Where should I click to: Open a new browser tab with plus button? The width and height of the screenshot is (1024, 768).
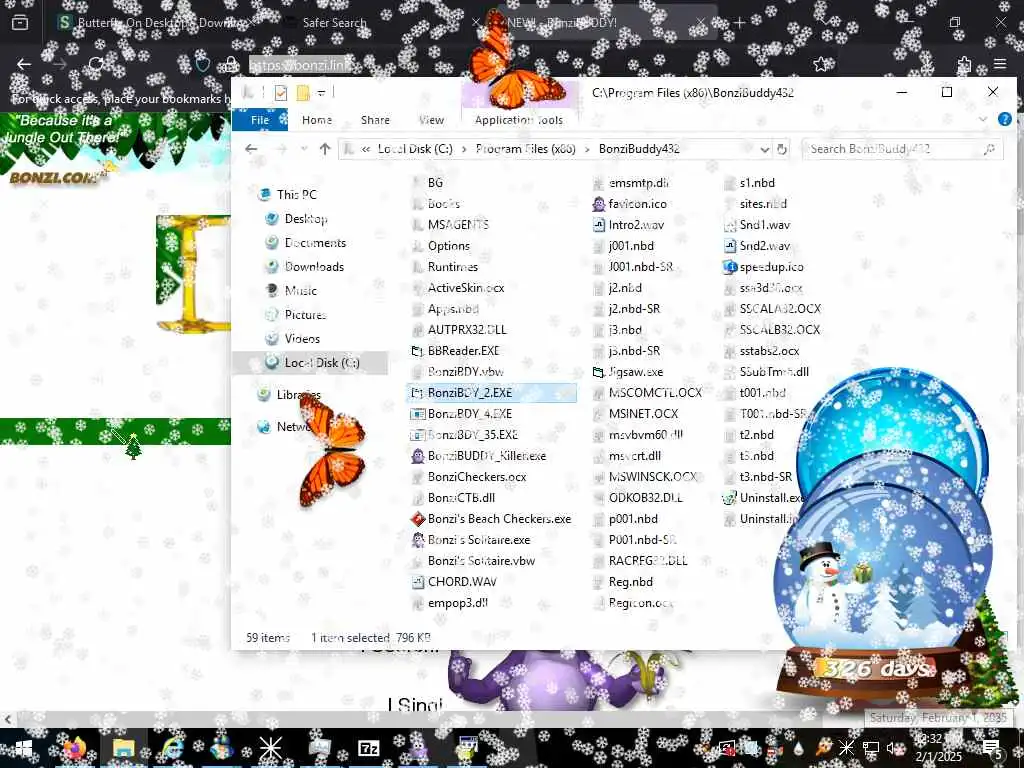[739, 22]
